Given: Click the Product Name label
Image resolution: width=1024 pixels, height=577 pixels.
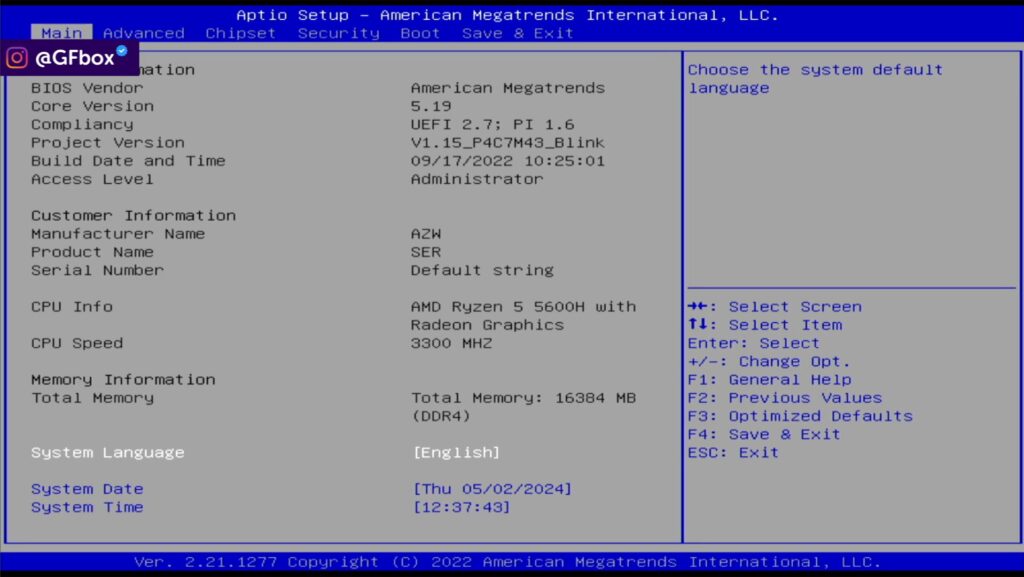Looking at the screenshot, I should pos(92,252).
